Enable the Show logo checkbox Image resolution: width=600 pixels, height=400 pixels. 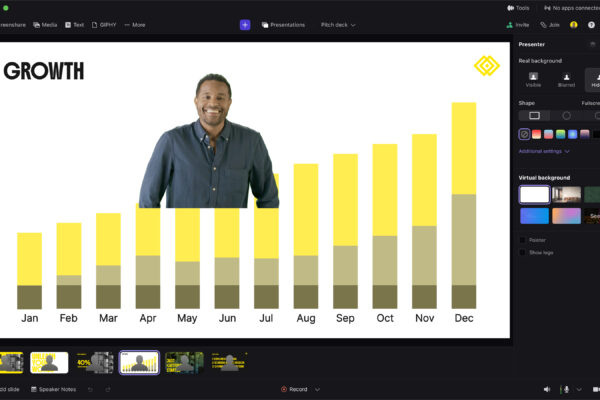(x=522, y=252)
